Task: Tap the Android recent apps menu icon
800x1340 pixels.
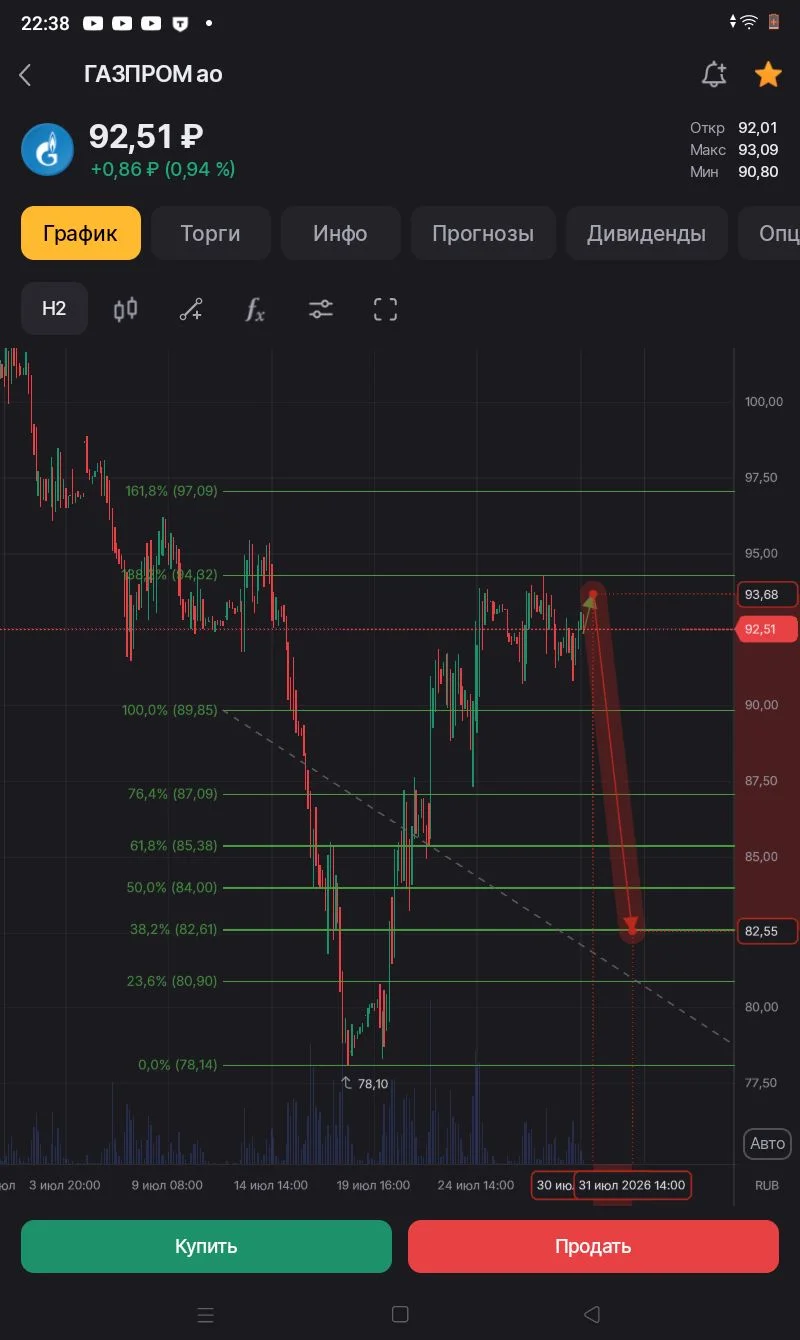Action: (206, 1314)
